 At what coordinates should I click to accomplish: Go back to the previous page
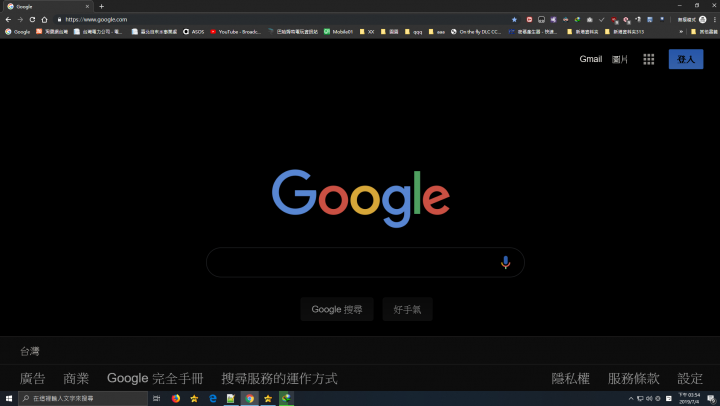coord(8,19)
